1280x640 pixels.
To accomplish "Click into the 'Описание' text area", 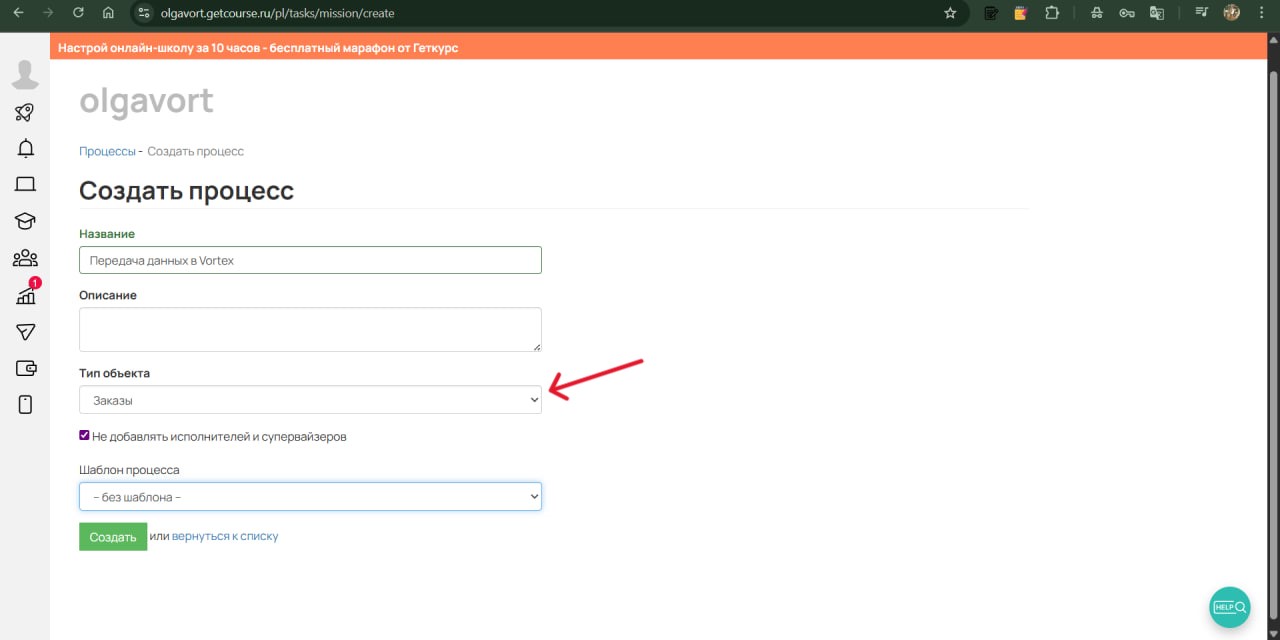I will point(310,329).
